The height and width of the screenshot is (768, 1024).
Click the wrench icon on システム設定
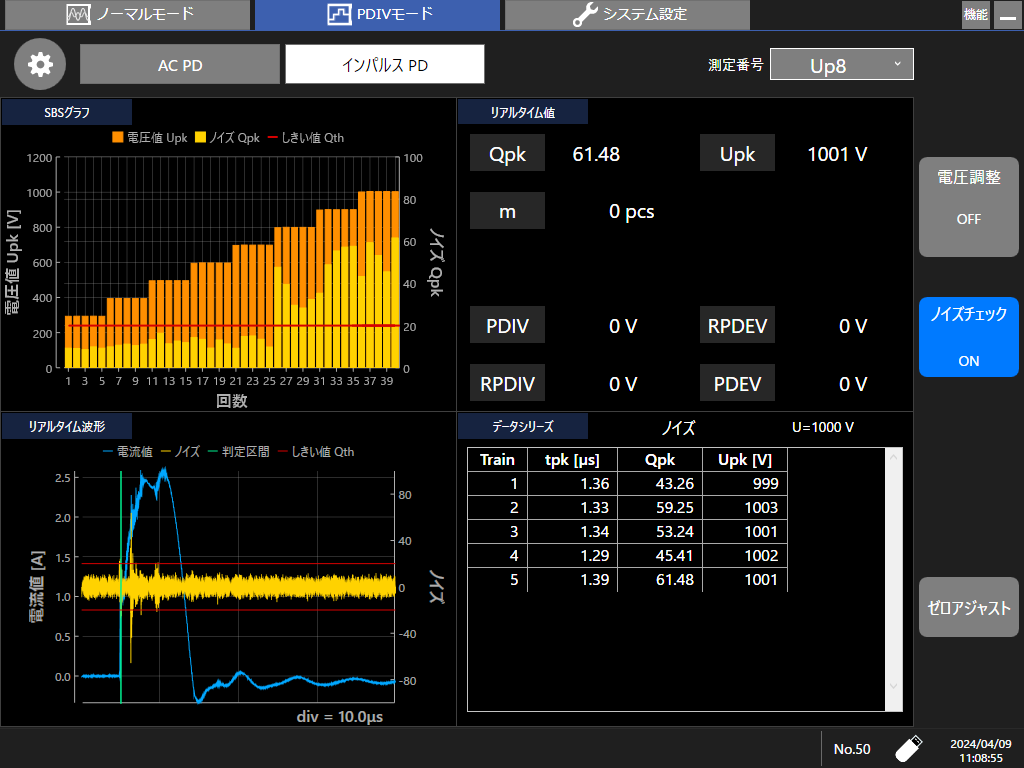(584, 15)
